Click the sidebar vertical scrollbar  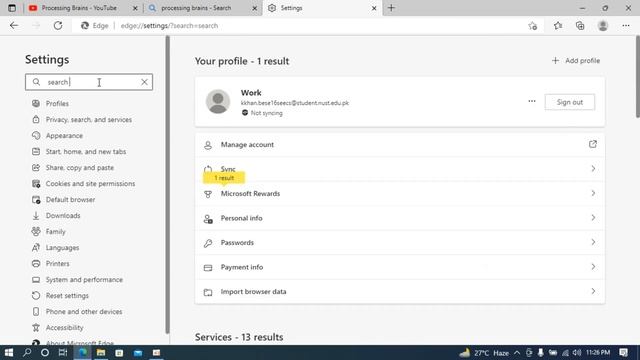[167, 185]
